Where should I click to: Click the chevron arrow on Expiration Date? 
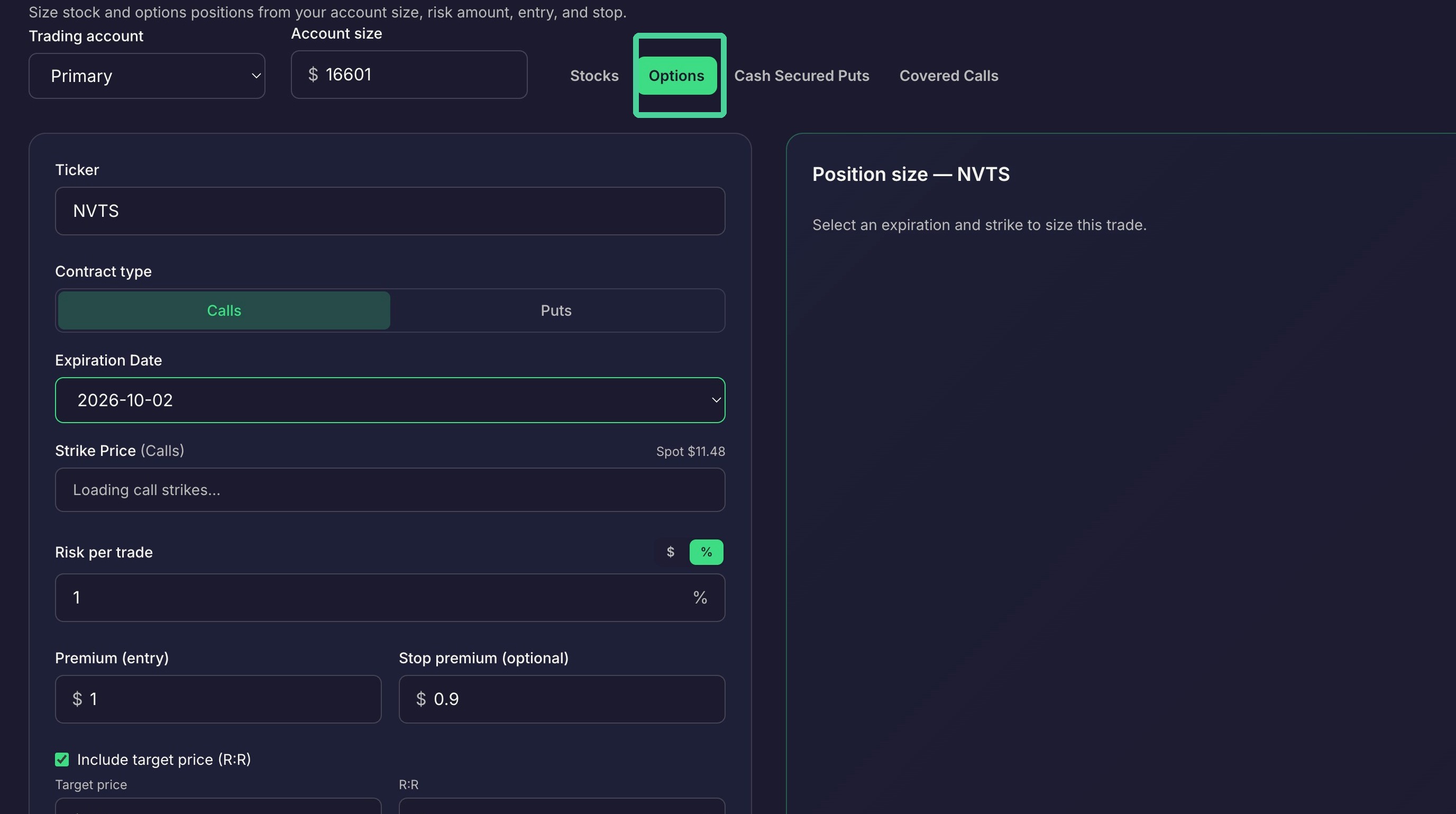click(x=716, y=400)
